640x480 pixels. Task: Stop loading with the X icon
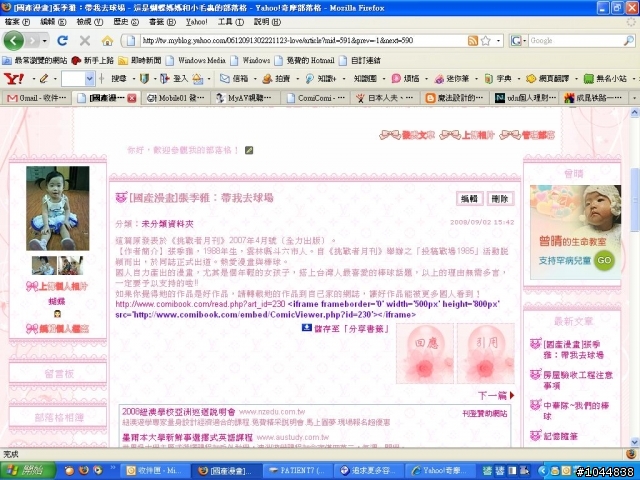point(85,40)
